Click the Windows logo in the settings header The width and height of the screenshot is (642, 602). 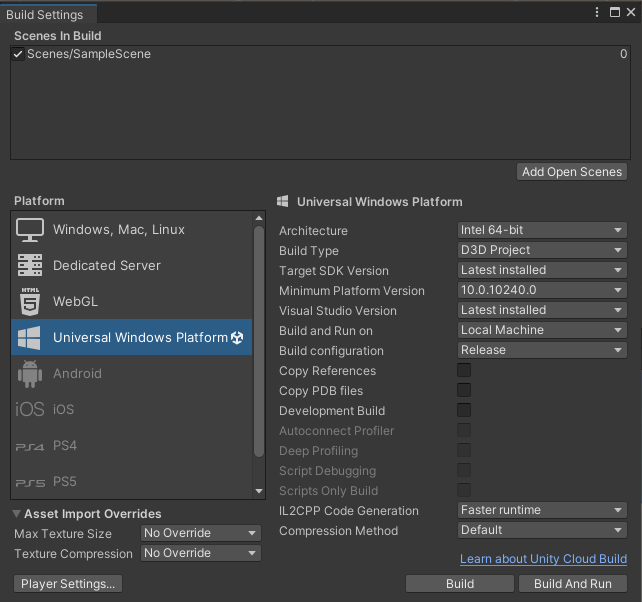pos(283,201)
